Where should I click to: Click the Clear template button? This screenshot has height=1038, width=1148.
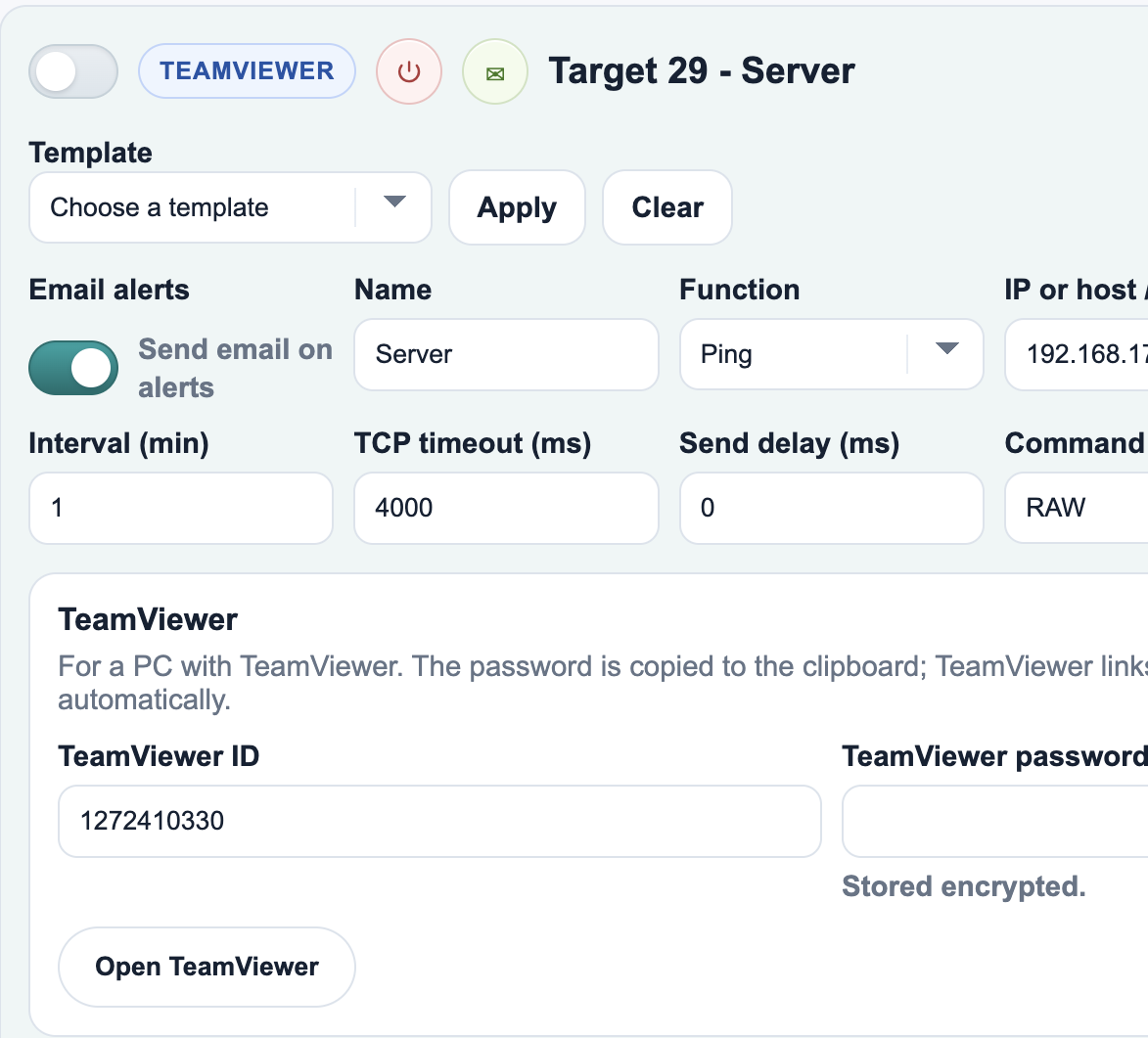[x=667, y=207]
